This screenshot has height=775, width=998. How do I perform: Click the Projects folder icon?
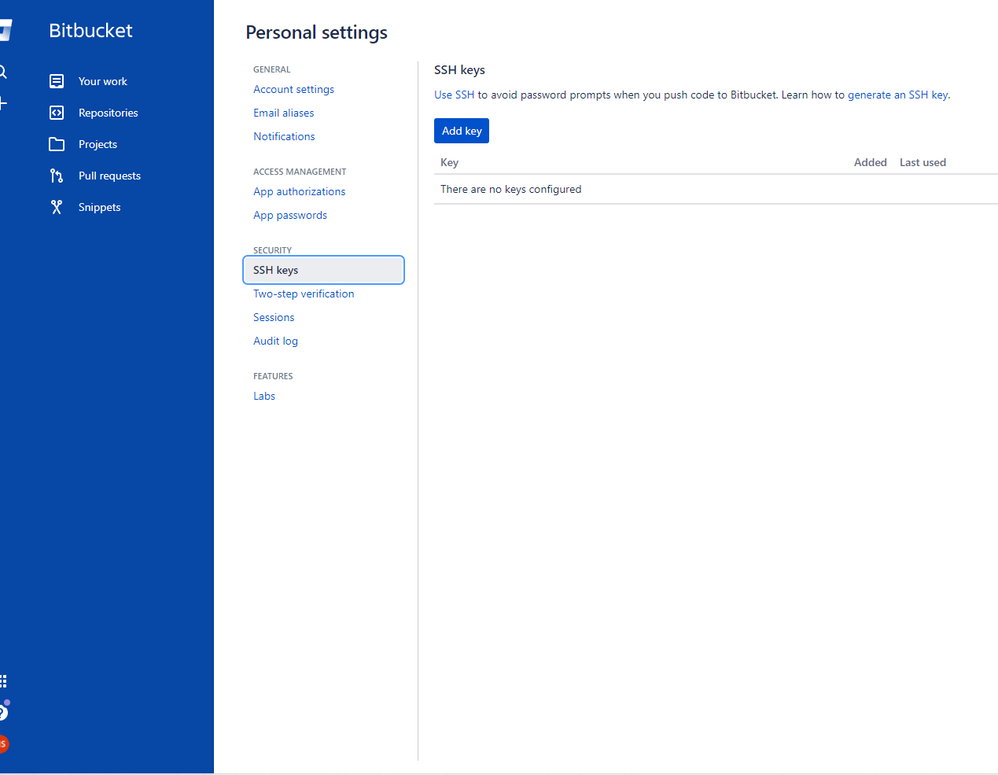[x=57, y=144]
